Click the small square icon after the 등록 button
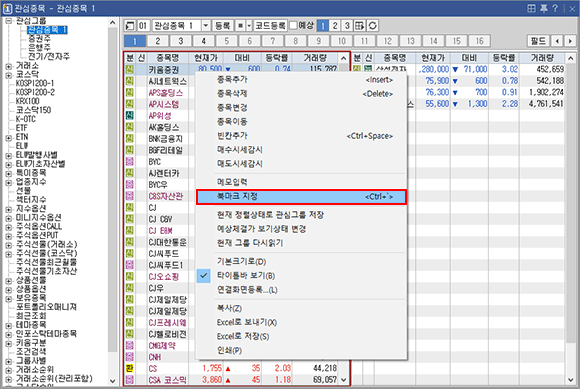The image size is (580, 389). (x=240, y=26)
